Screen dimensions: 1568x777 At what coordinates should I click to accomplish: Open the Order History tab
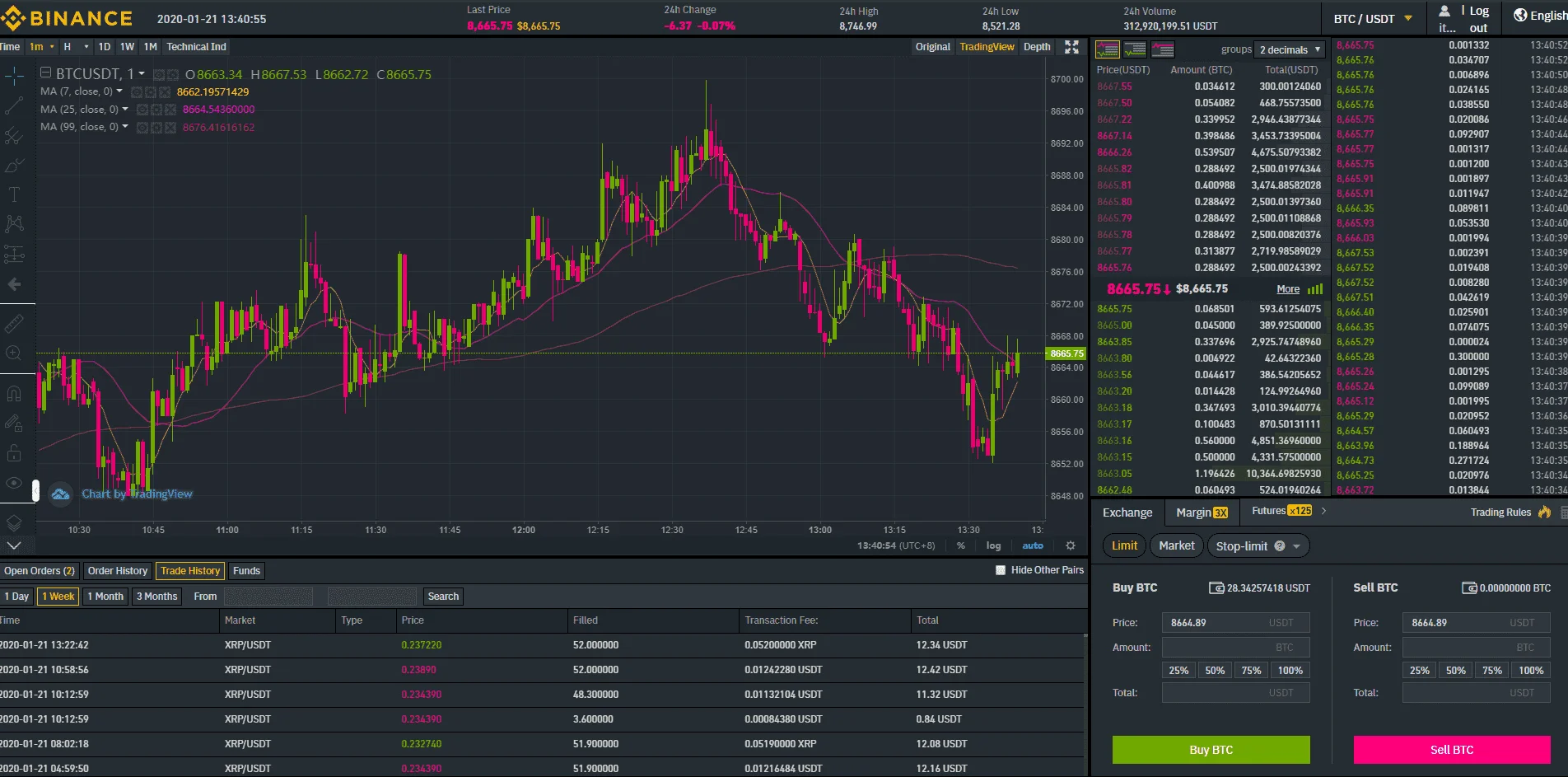coord(118,571)
